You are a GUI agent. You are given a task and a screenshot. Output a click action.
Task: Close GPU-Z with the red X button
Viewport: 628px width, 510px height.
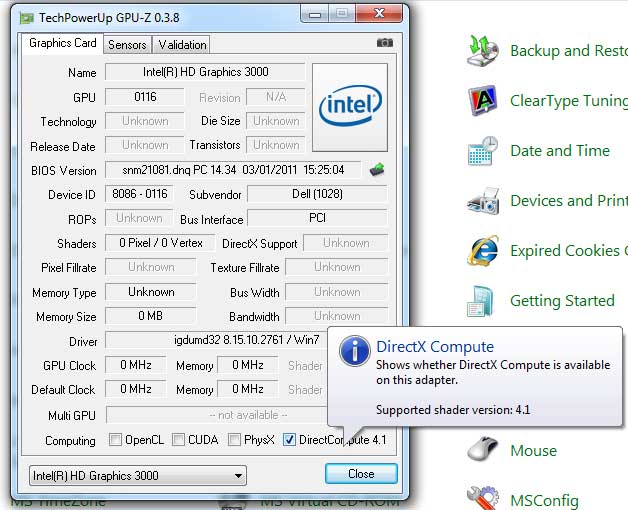(x=379, y=14)
